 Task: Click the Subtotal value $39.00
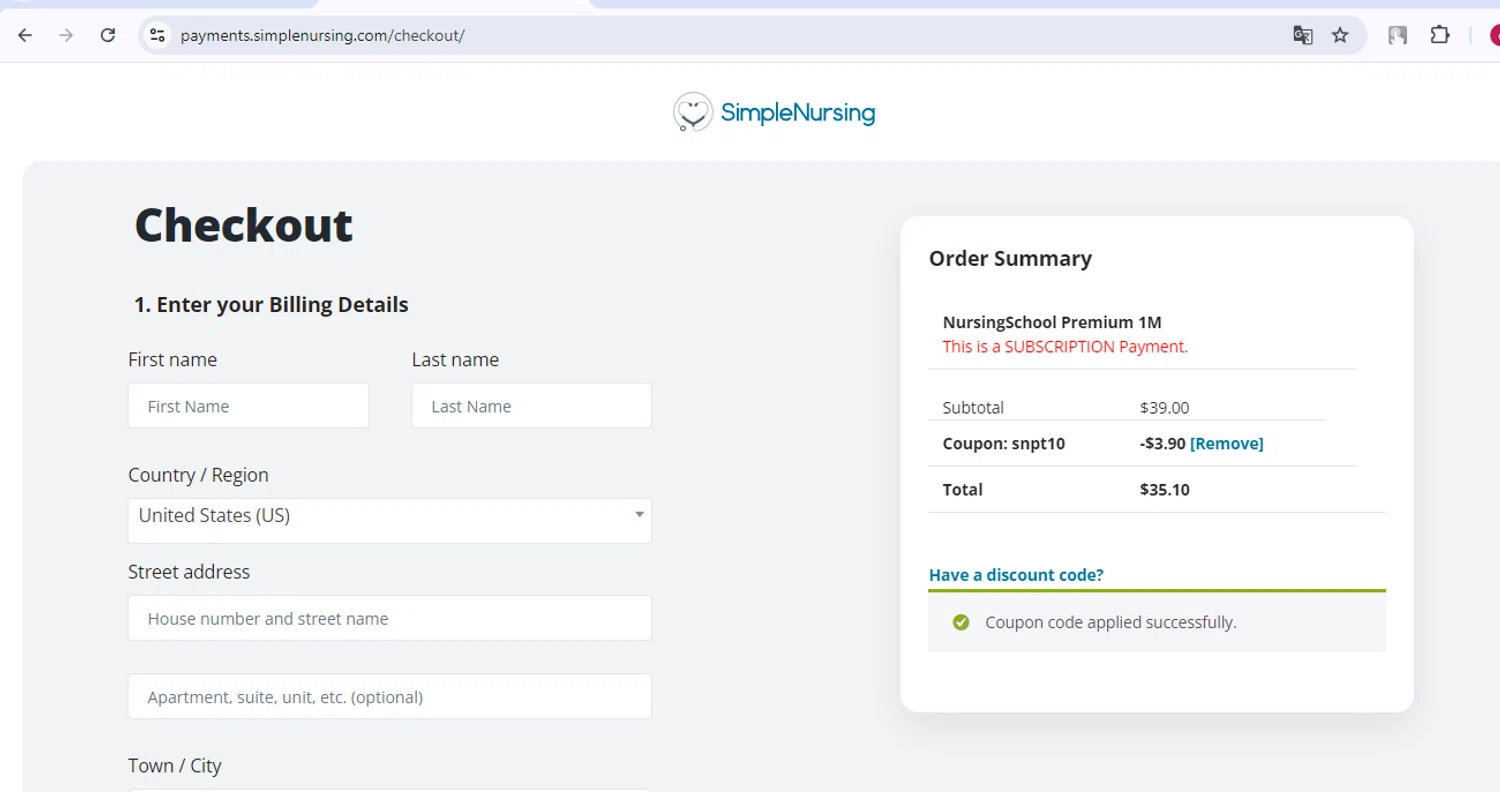click(x=1164, y=408)
